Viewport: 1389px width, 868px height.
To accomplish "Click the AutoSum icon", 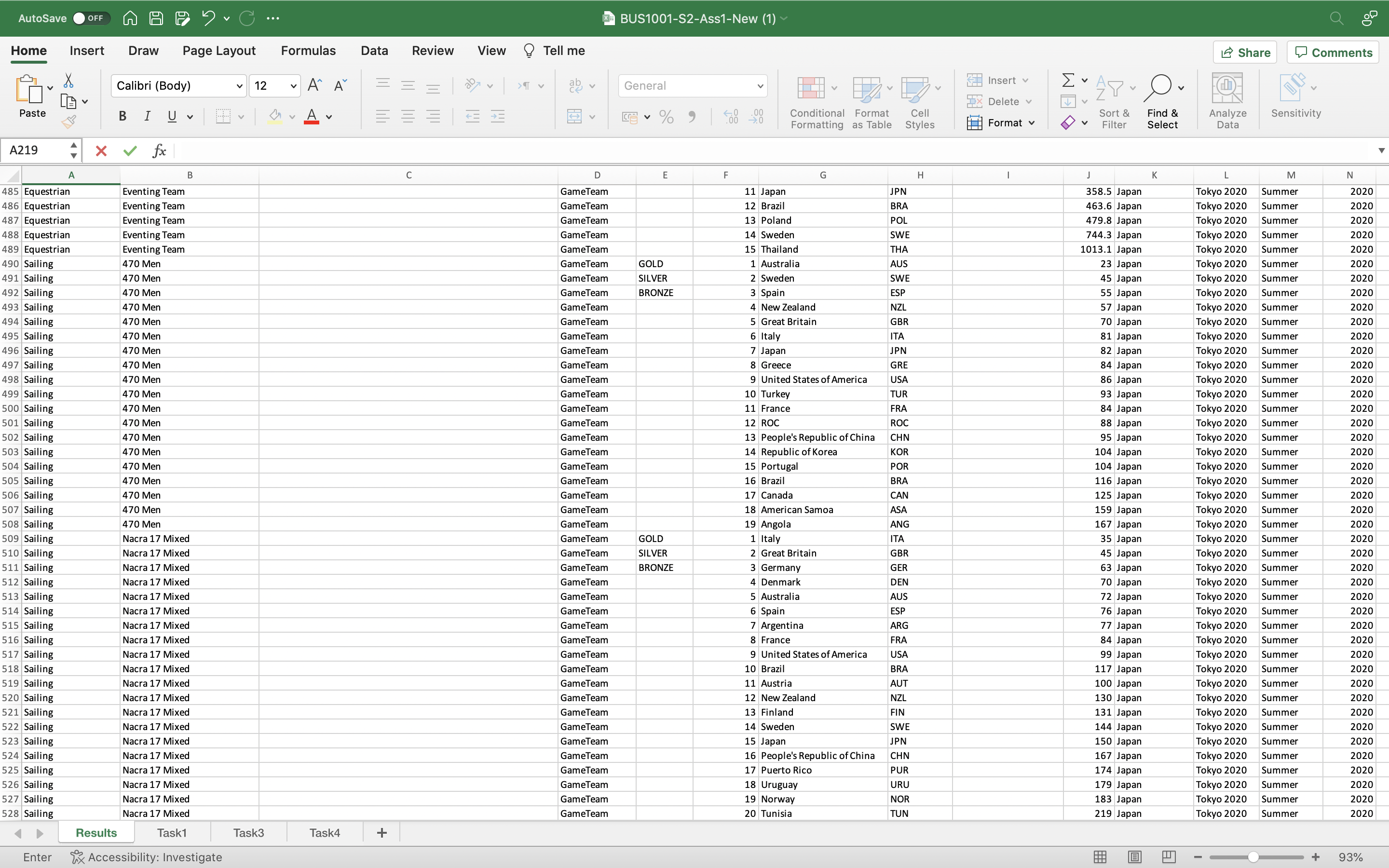I will pos(1069,80).
